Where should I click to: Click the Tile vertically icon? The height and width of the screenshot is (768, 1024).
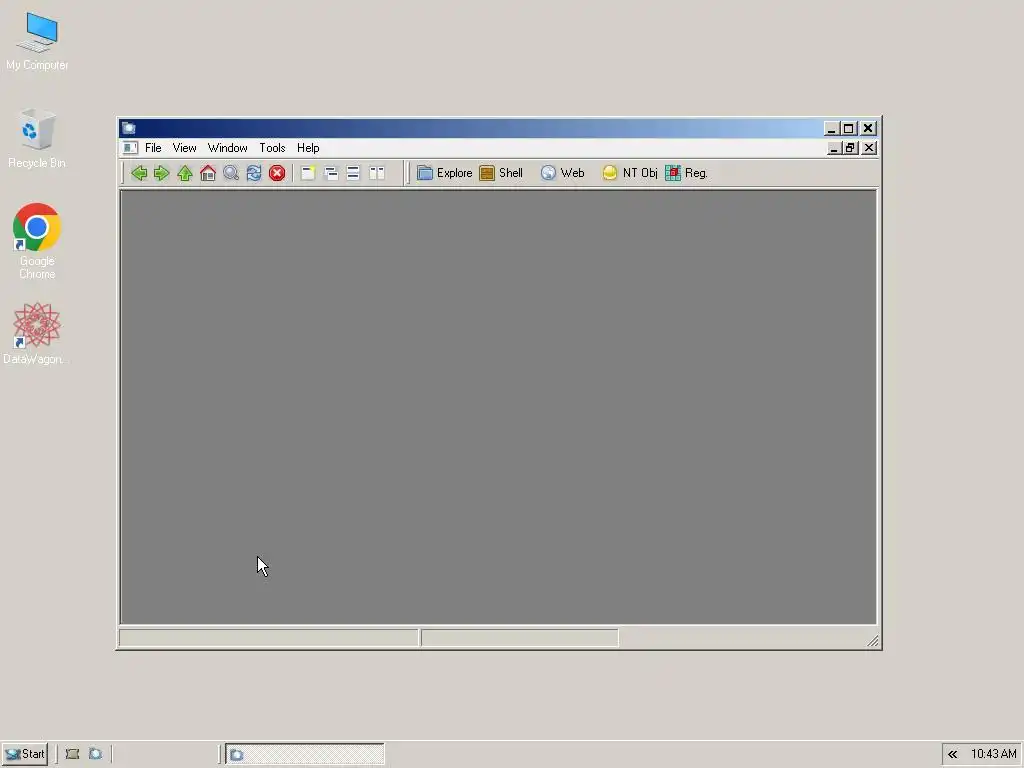[x=377, y=173]
